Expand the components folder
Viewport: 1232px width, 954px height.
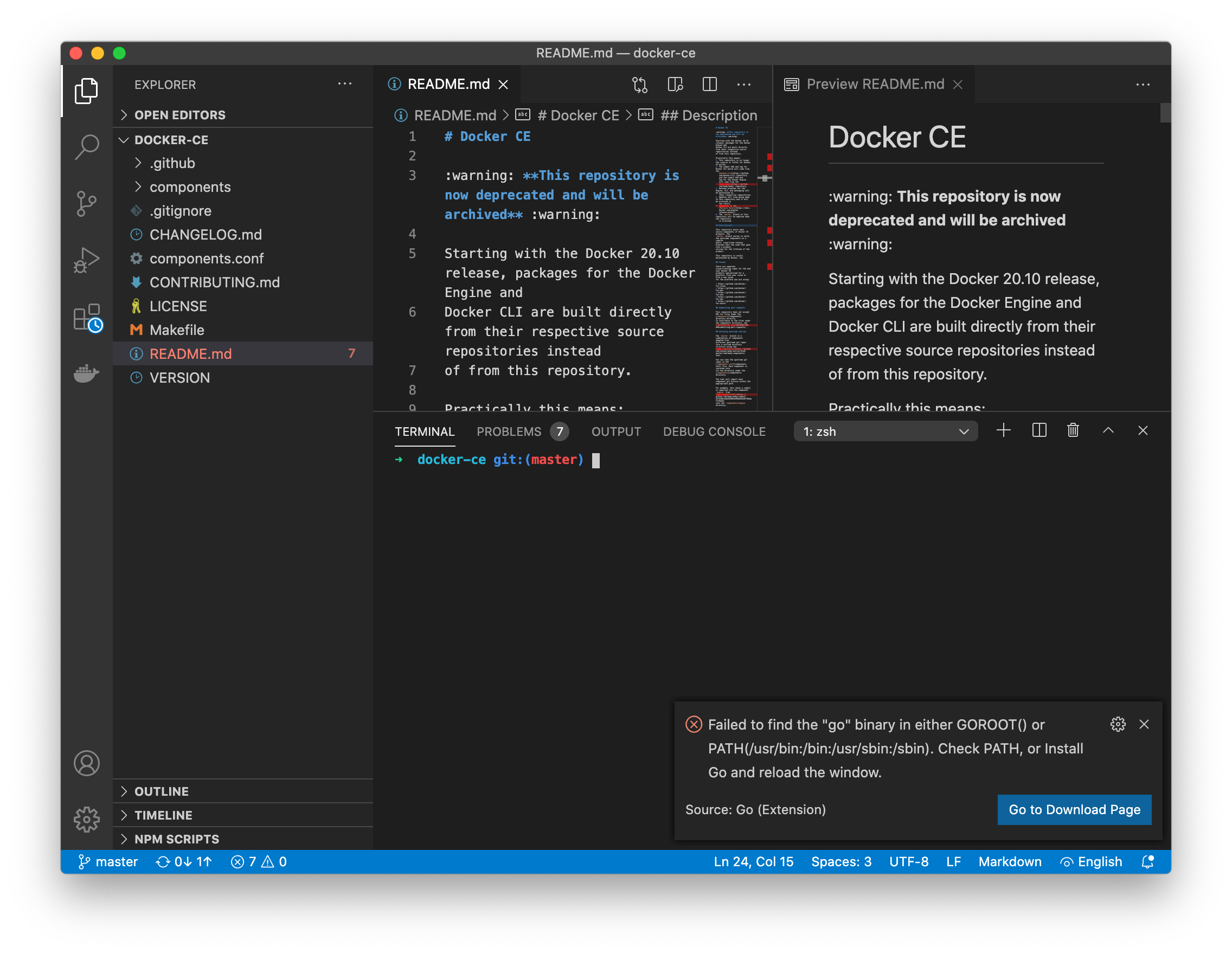pyautogui.click(x=242, y=186)
